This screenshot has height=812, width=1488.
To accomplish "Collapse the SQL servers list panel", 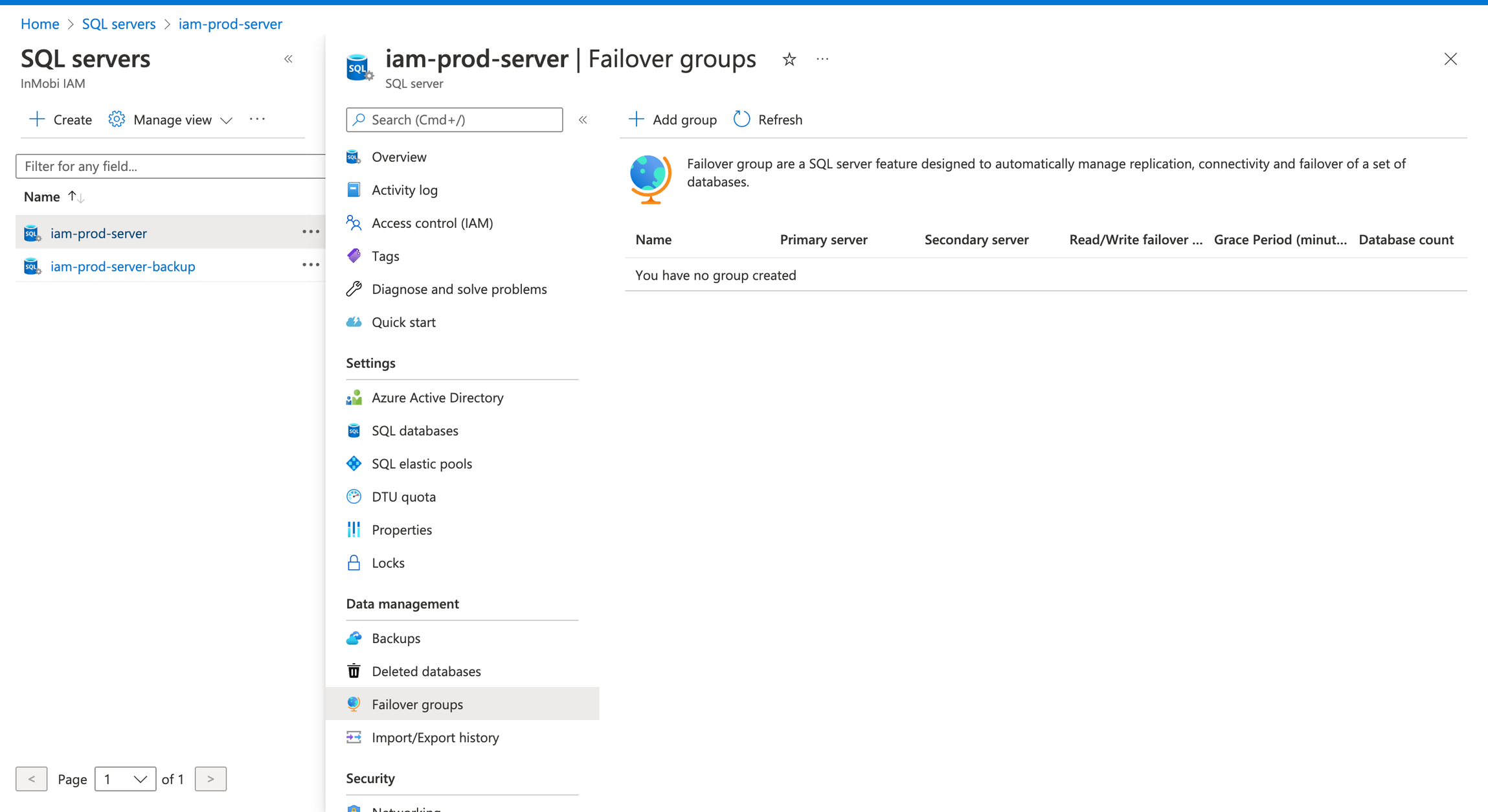I will pyautogui.click(x=289, y=59).
